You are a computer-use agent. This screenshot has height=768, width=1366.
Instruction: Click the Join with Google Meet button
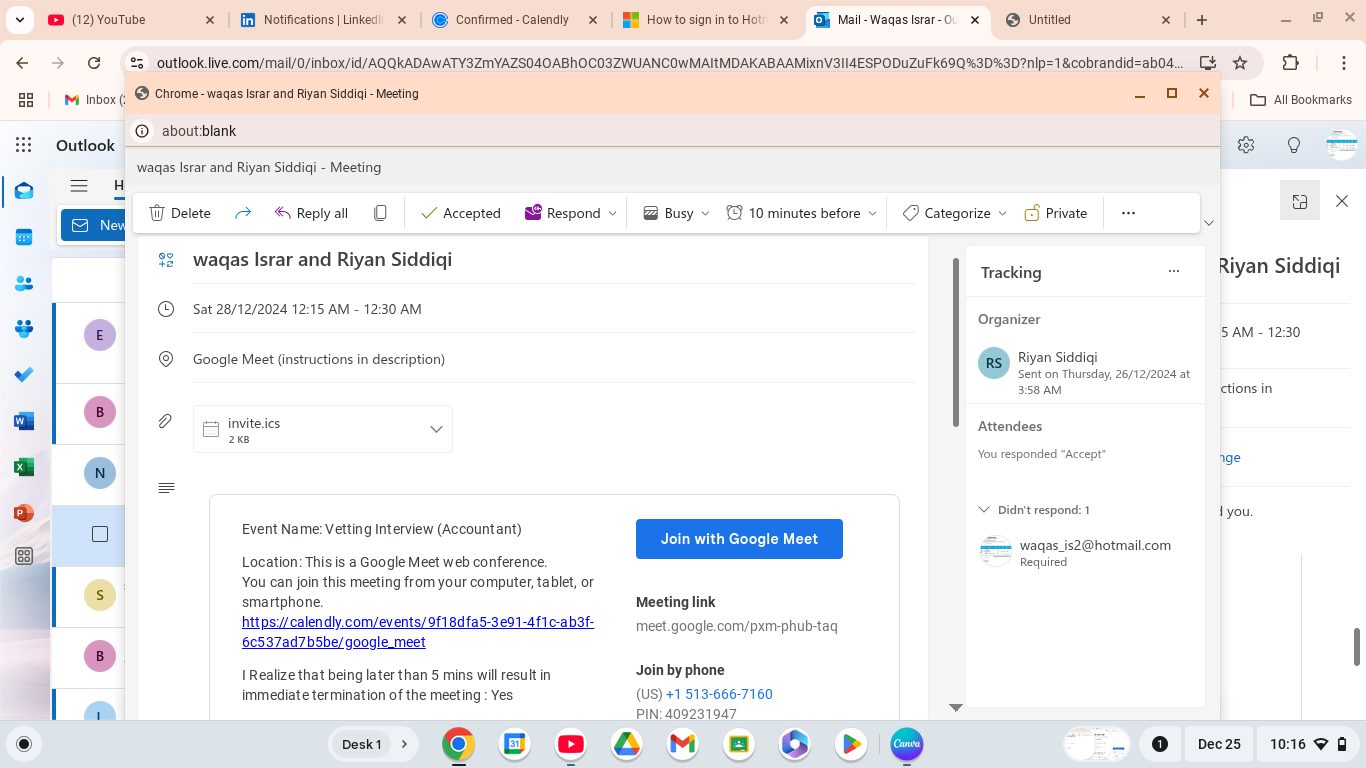pos(739,539)
